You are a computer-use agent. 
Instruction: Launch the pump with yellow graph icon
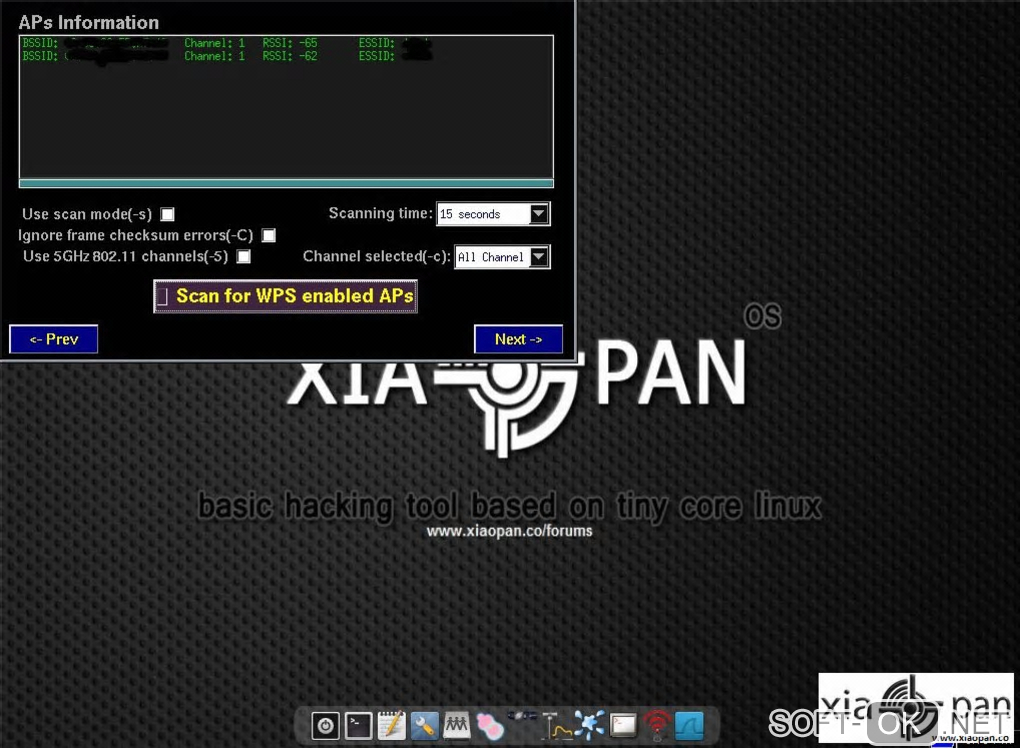557,726
